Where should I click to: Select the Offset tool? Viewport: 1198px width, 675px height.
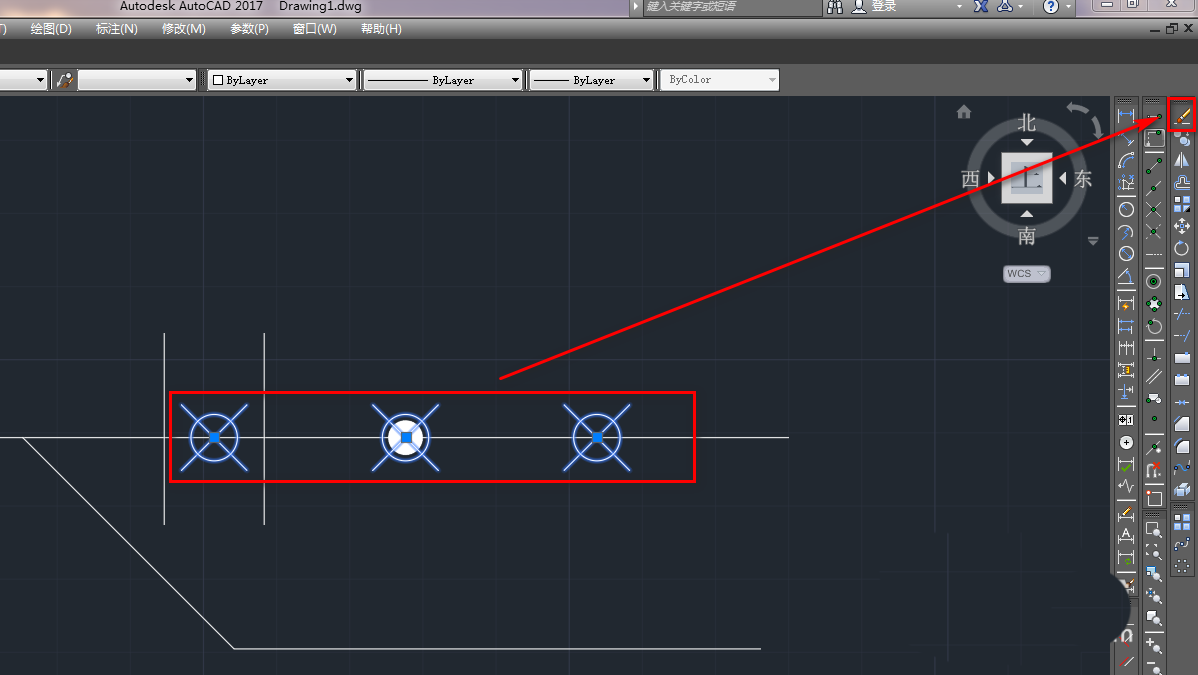point(1182,183)
